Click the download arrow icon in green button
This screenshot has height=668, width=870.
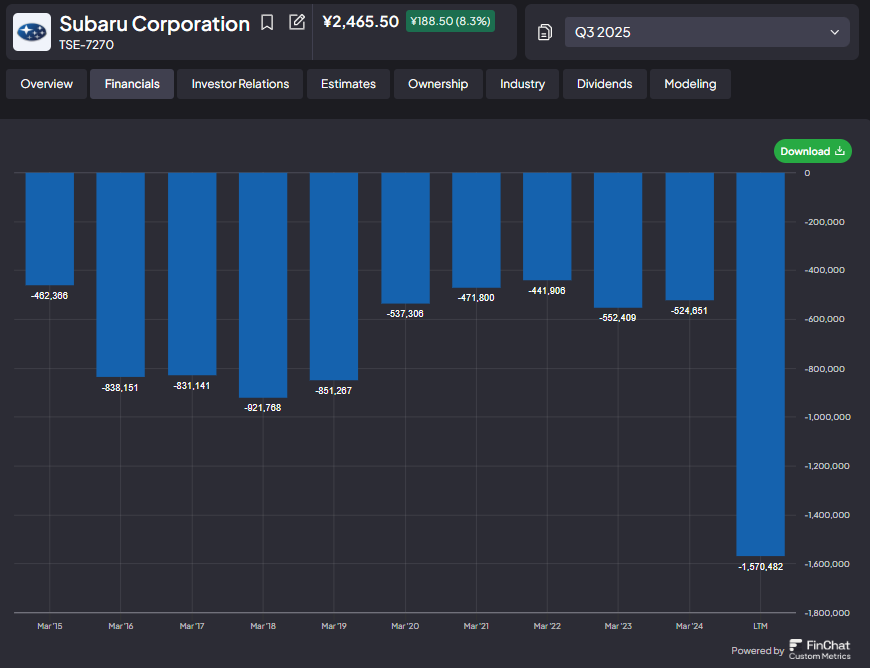click(840, 151)
